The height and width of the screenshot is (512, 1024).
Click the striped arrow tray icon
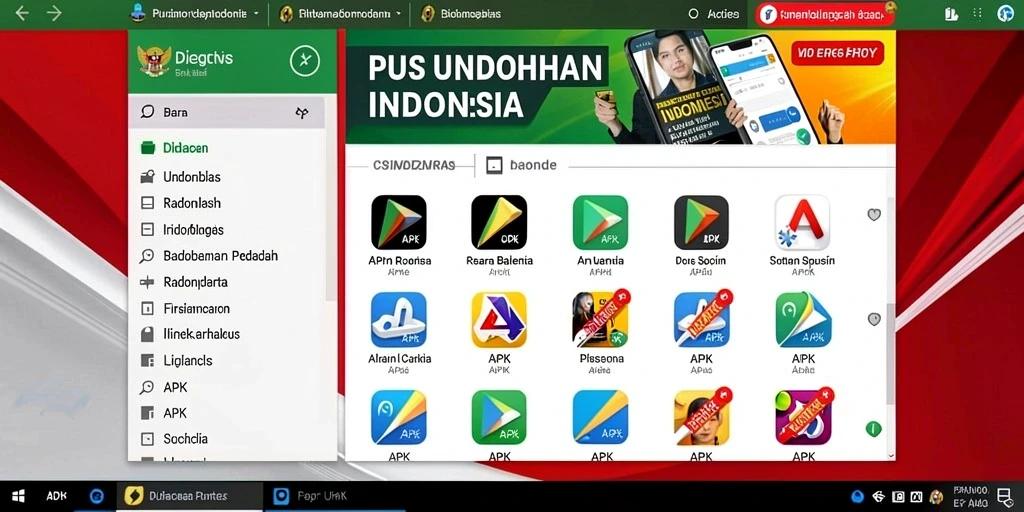coord(878,497)
